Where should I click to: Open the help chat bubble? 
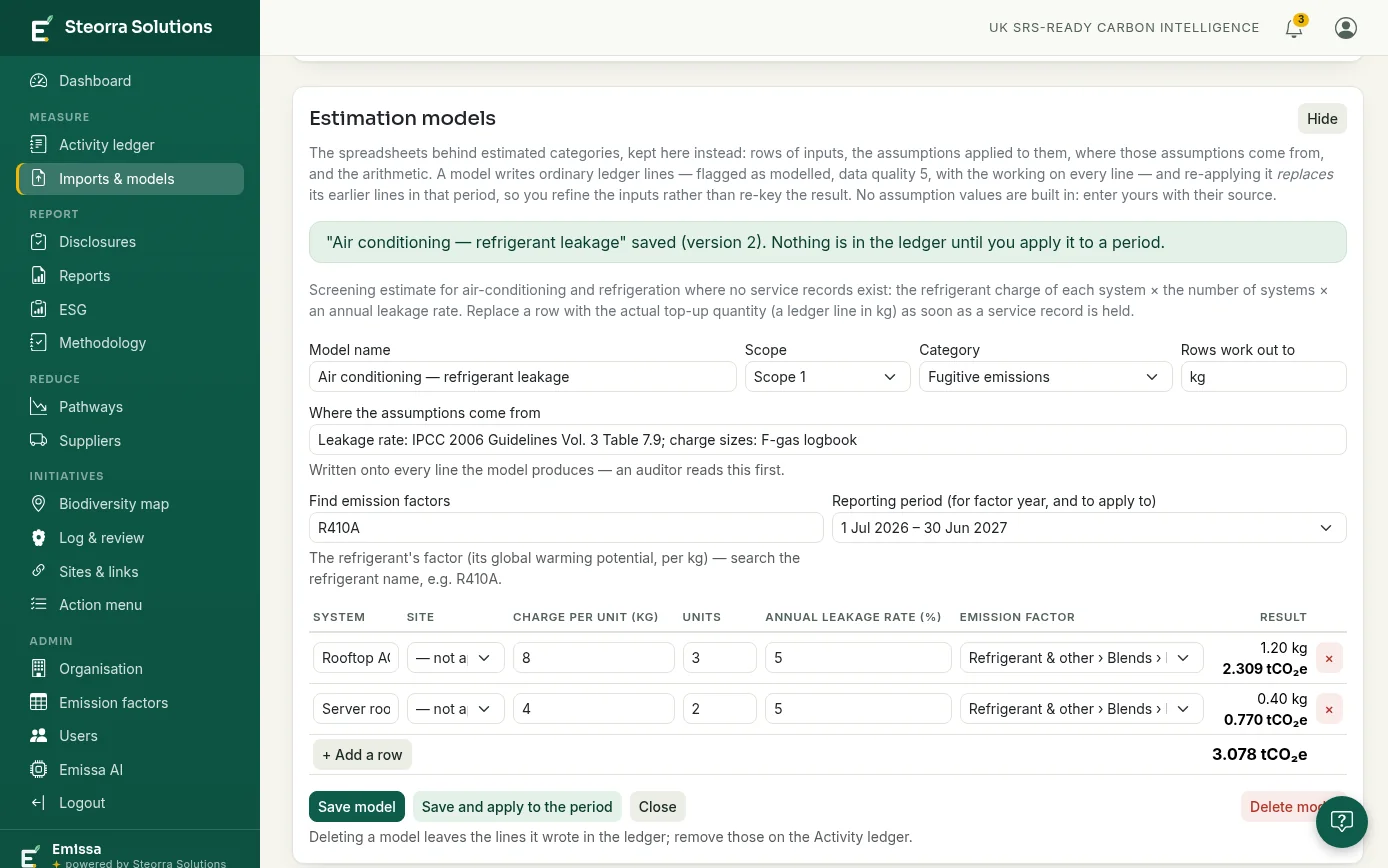coord(1342,822)
